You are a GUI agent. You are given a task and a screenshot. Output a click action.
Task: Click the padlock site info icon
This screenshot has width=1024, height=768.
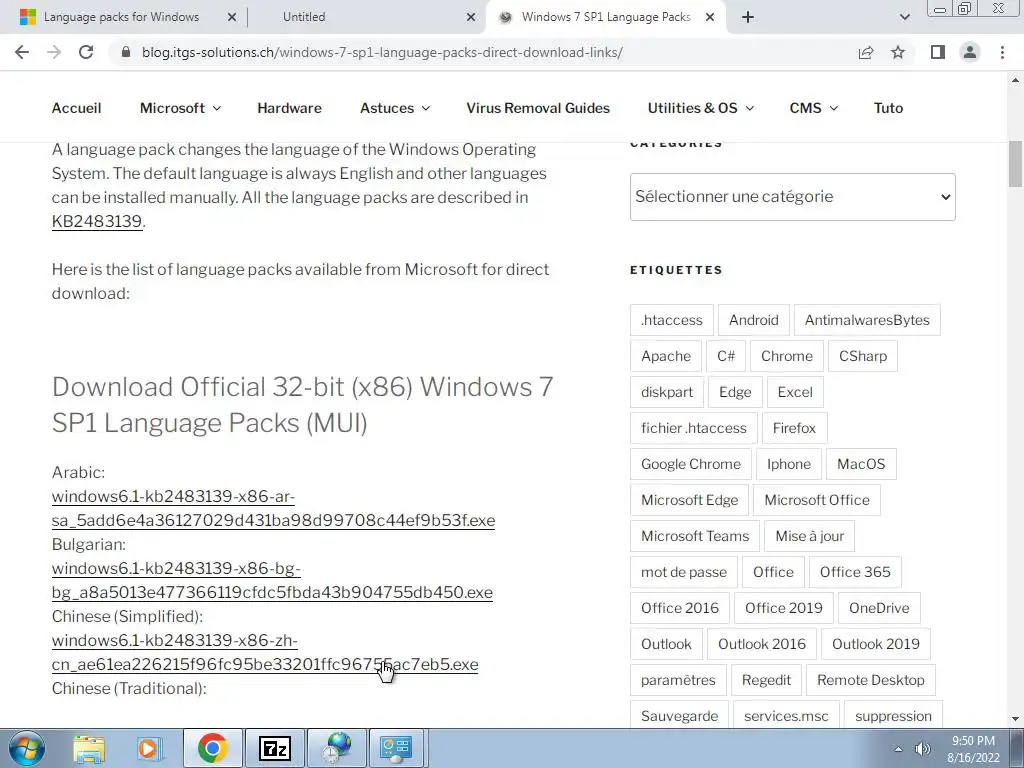(x=127, y=52)
